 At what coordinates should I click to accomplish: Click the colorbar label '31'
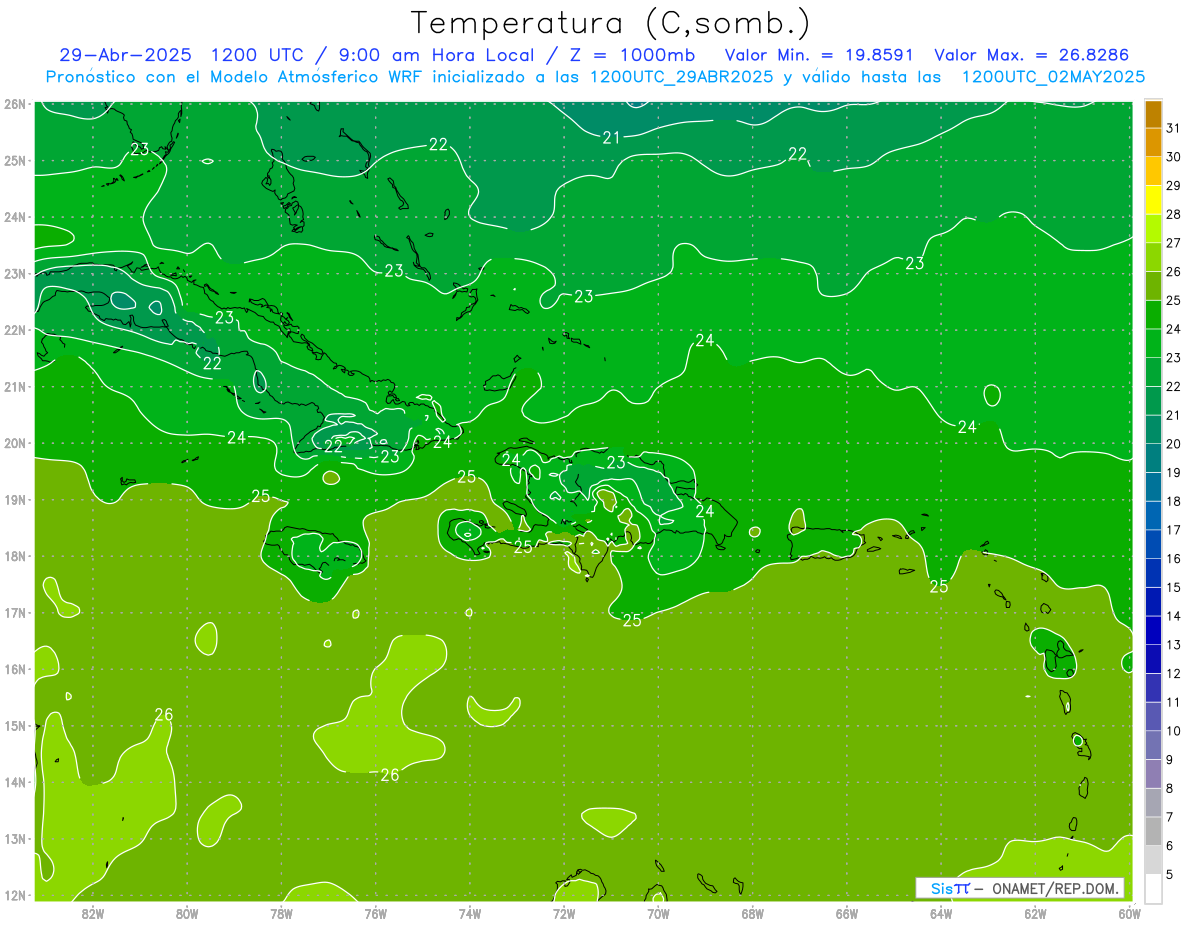click(x=1173, y=128)
